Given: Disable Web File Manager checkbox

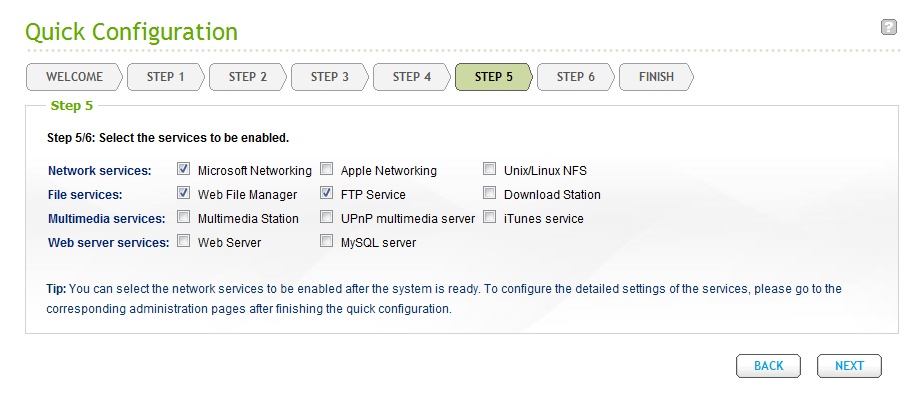Looking at the screenshot, I should tap(184, 193).
